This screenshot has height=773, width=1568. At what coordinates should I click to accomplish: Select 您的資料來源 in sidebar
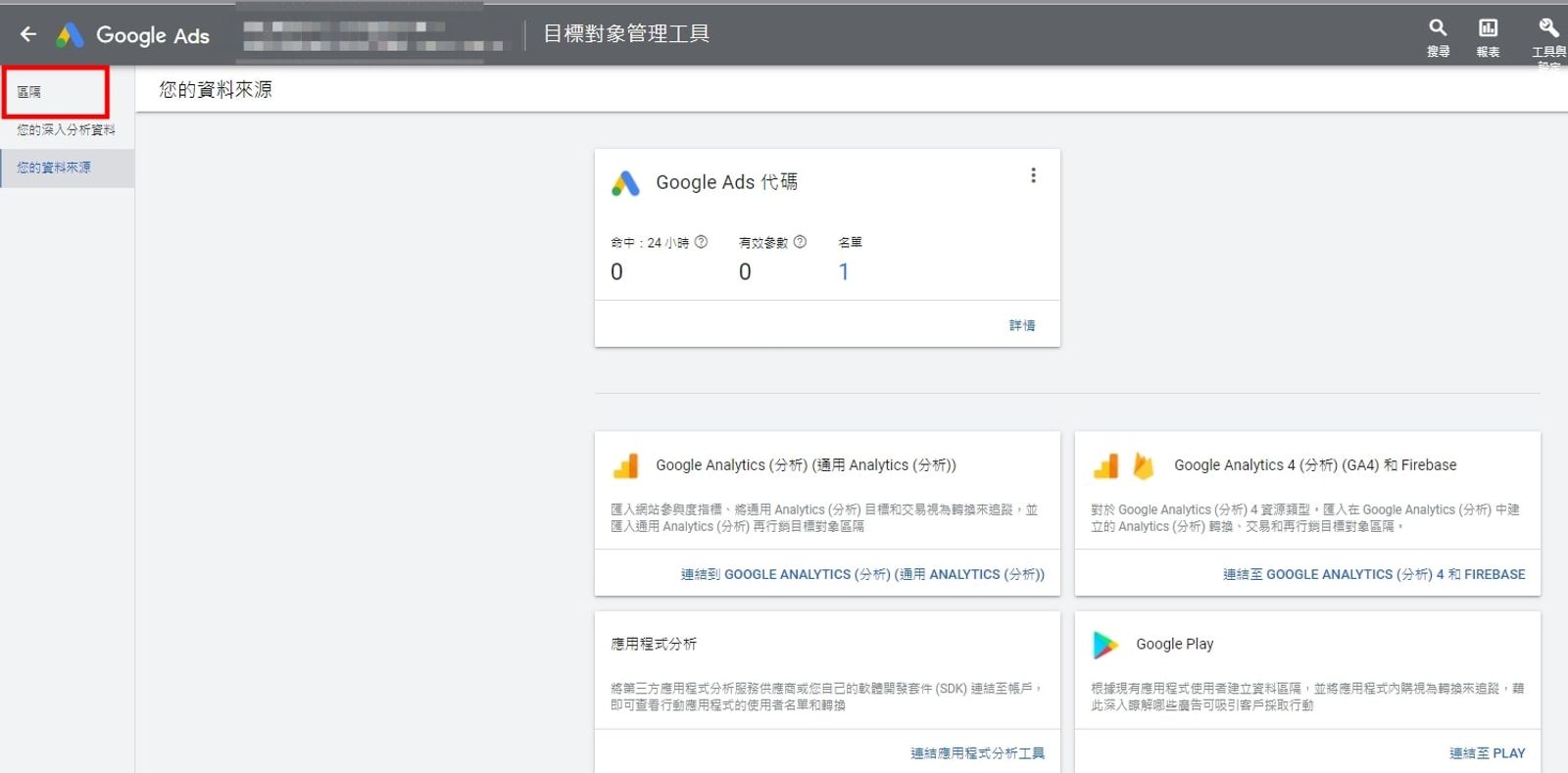(x=67, y=168)
